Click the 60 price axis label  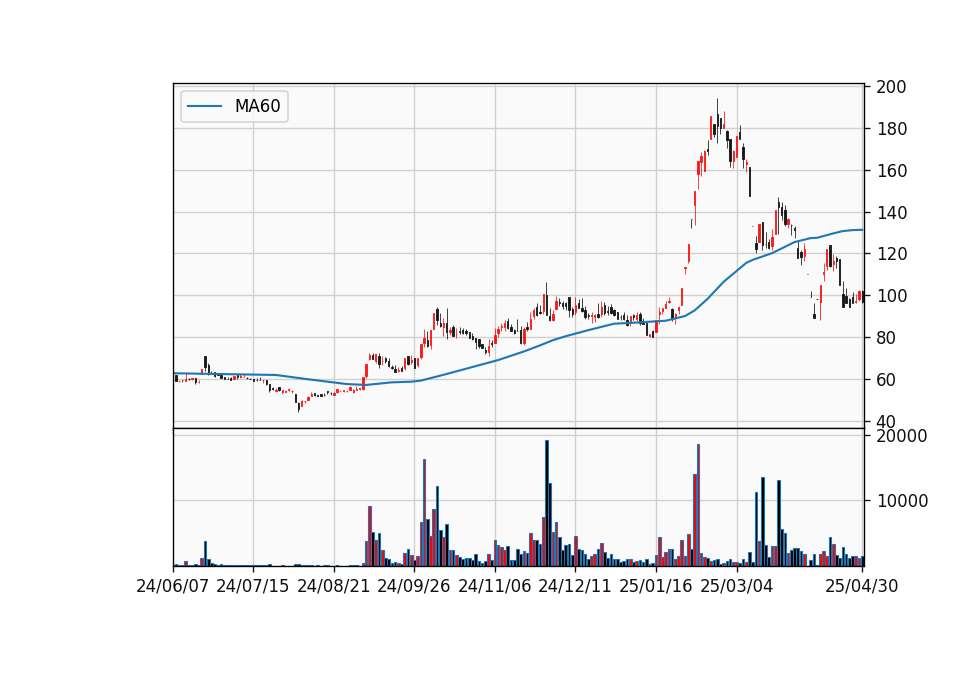tap(886, 380)
